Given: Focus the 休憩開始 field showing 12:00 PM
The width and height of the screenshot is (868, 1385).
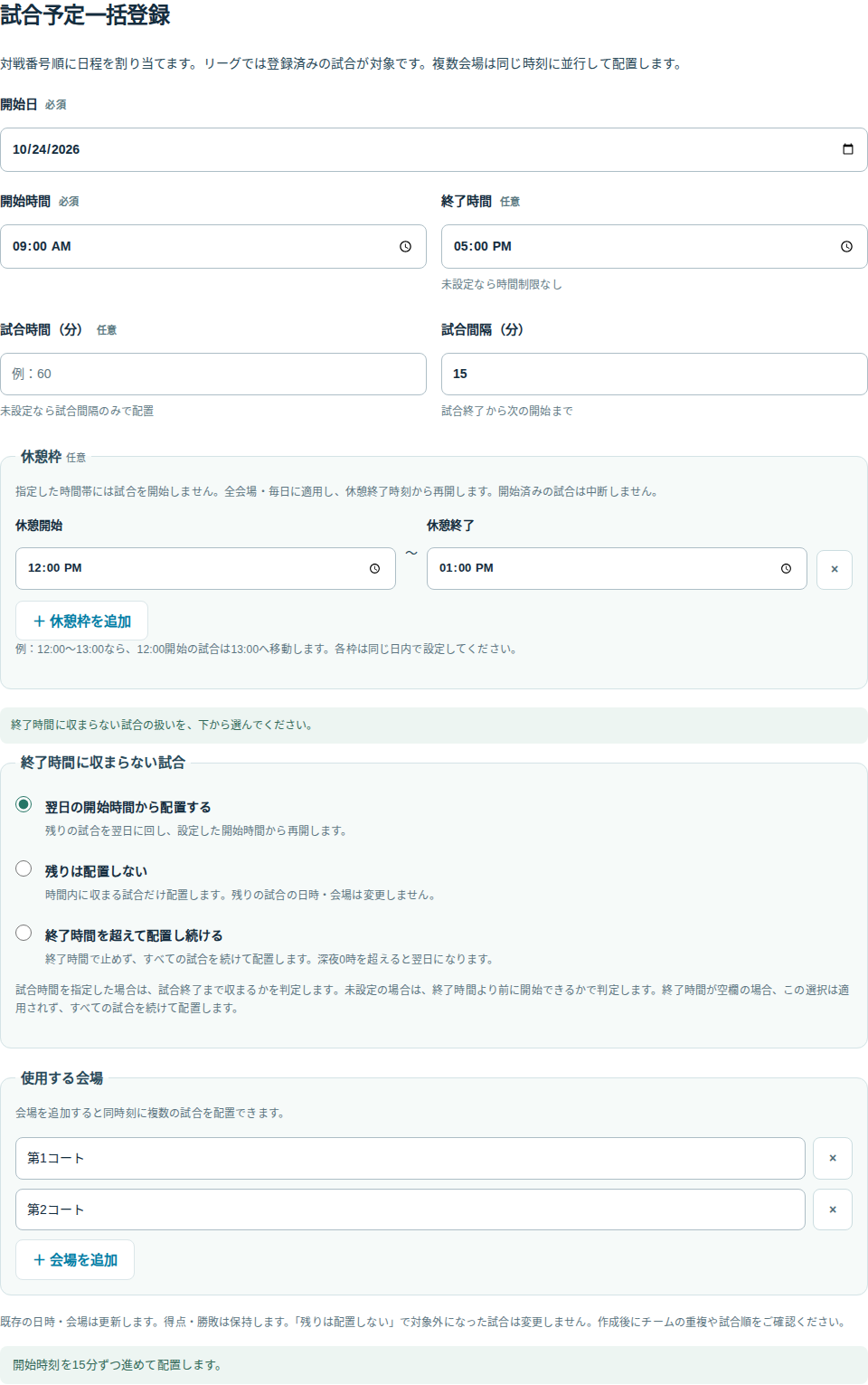Looking at the screenshot, I should pos(205,568).
